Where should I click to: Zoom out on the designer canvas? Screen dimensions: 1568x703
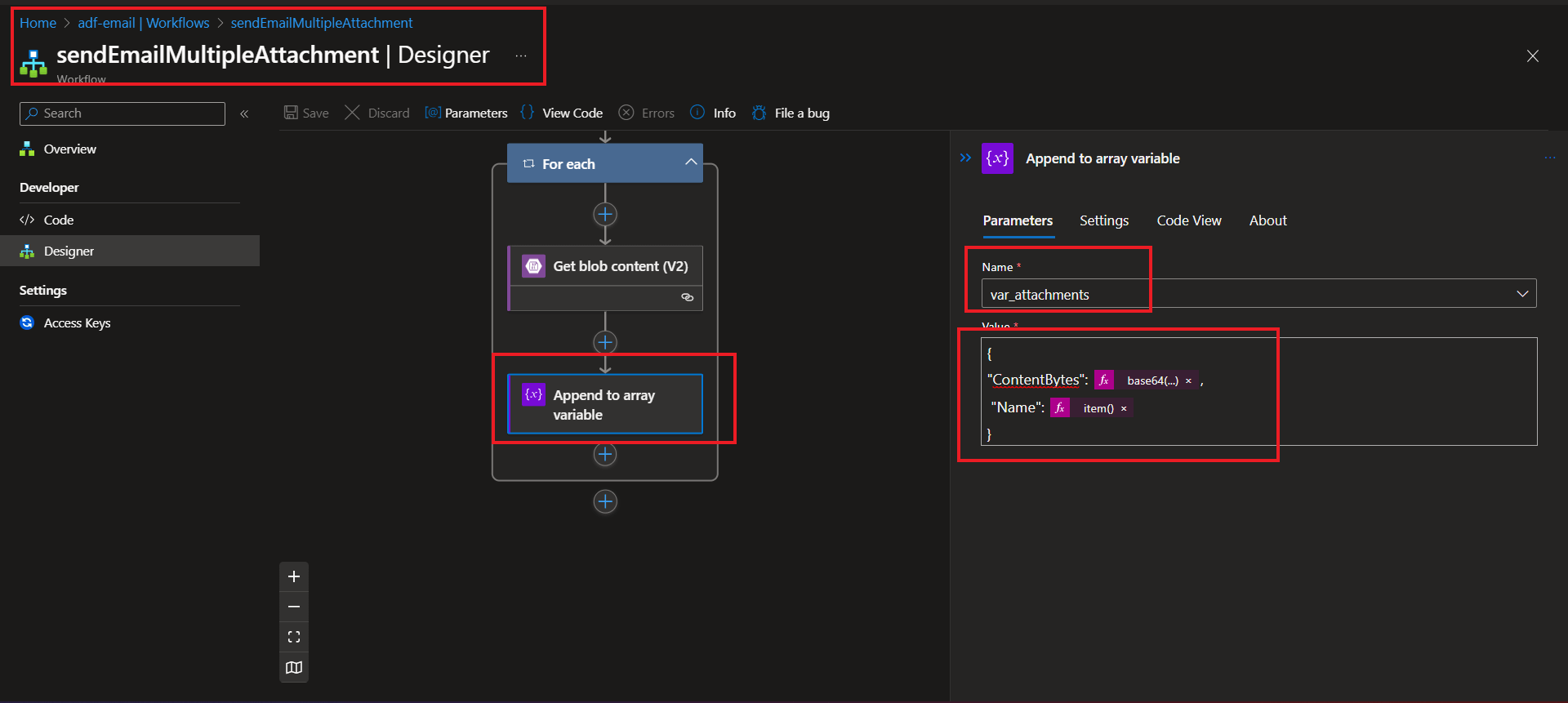pyautogui.click(x=294, y=607)
